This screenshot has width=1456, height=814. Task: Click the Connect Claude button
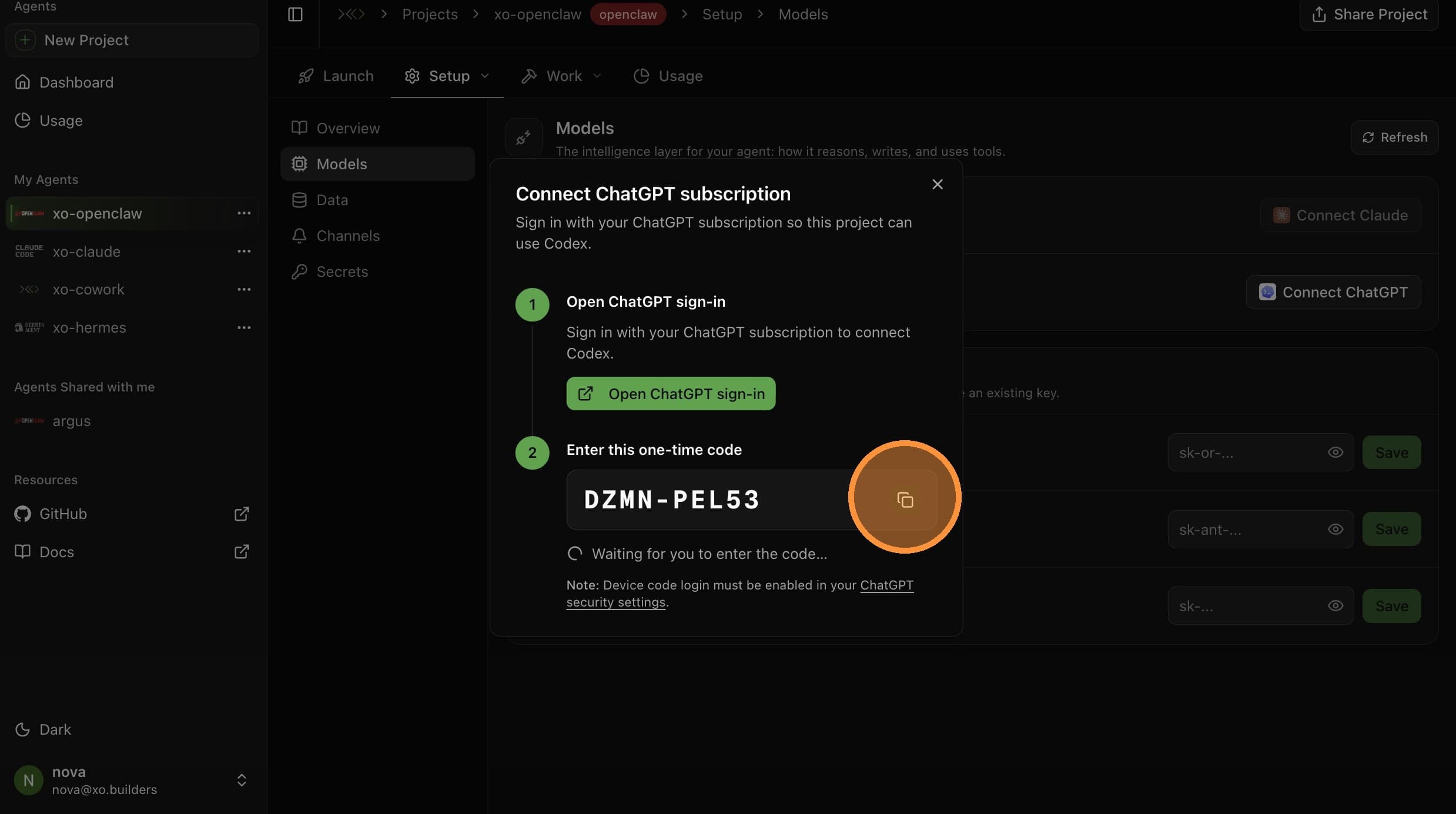pyautogui.click(x=1340, y=215)
